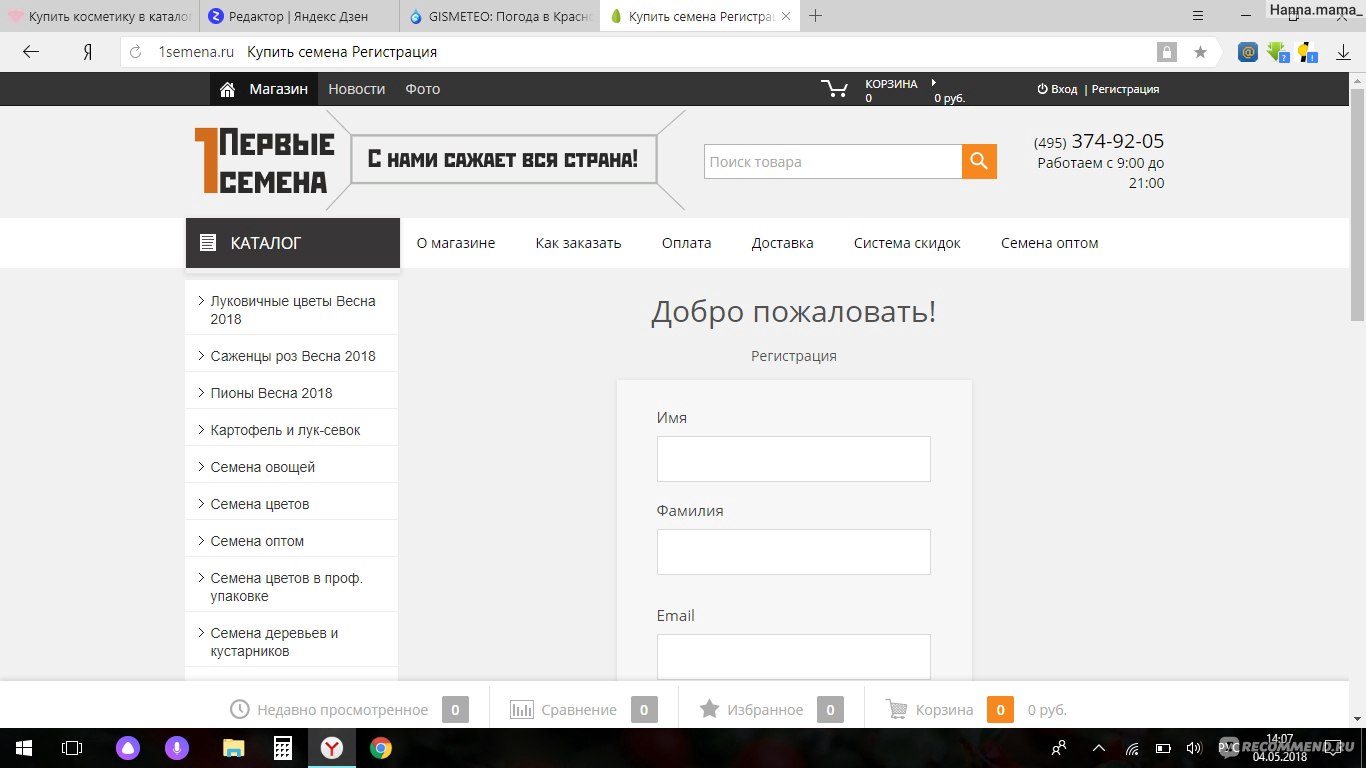Viewport: 1366px width, 768px height.
Task: Click the browser back arrow
Action: tap(31, 52)
